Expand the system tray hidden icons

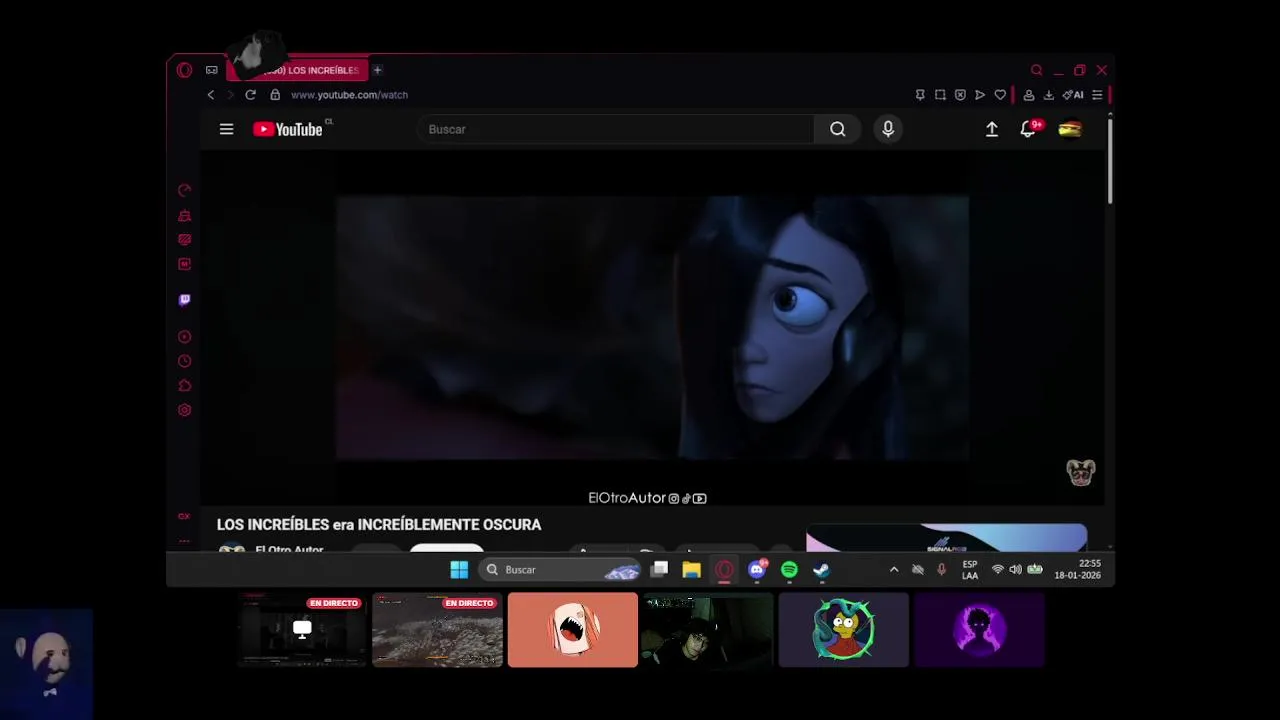click(x=894, y=570)
